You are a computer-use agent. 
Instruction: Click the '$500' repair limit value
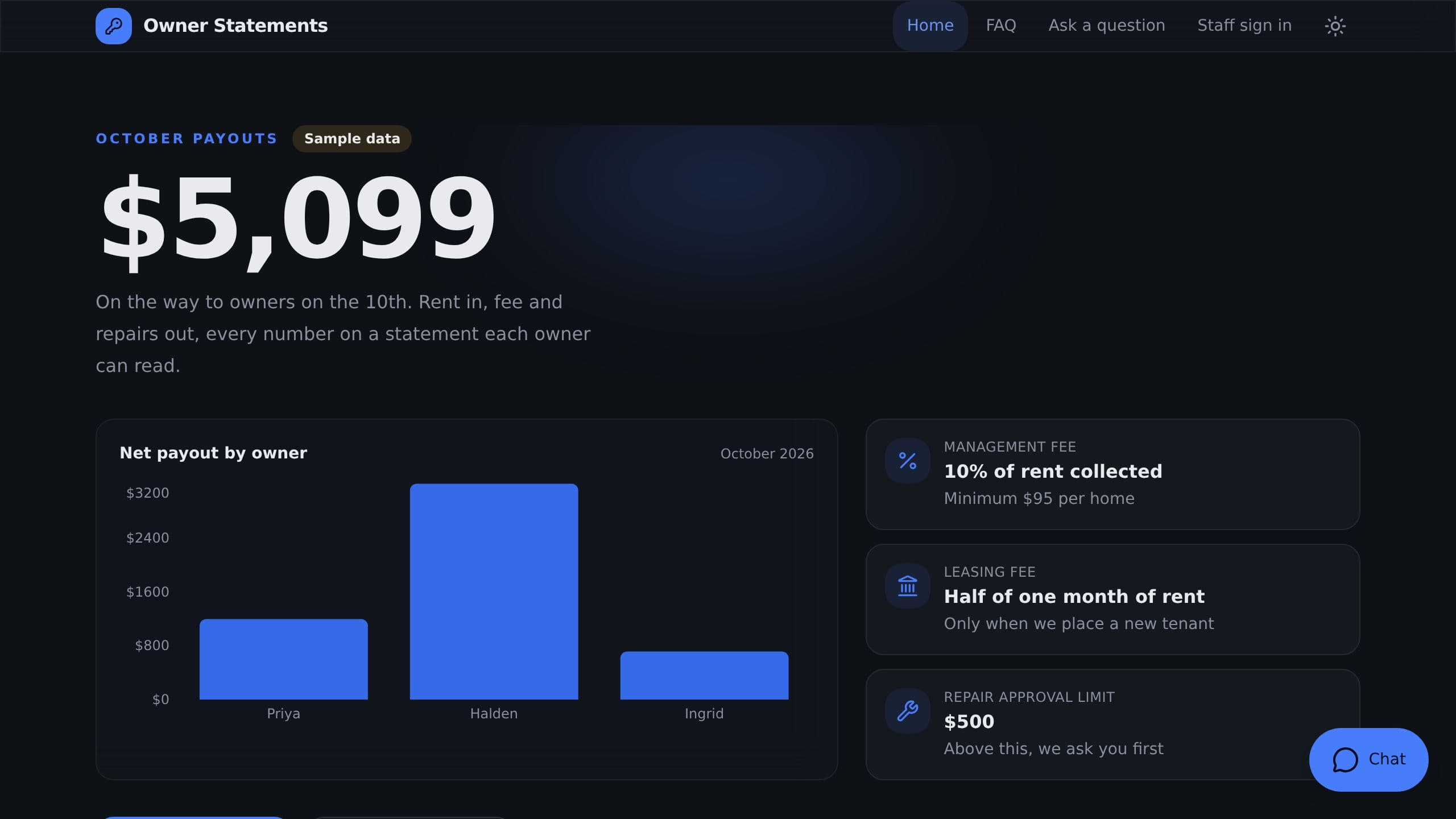click(969, 722)
